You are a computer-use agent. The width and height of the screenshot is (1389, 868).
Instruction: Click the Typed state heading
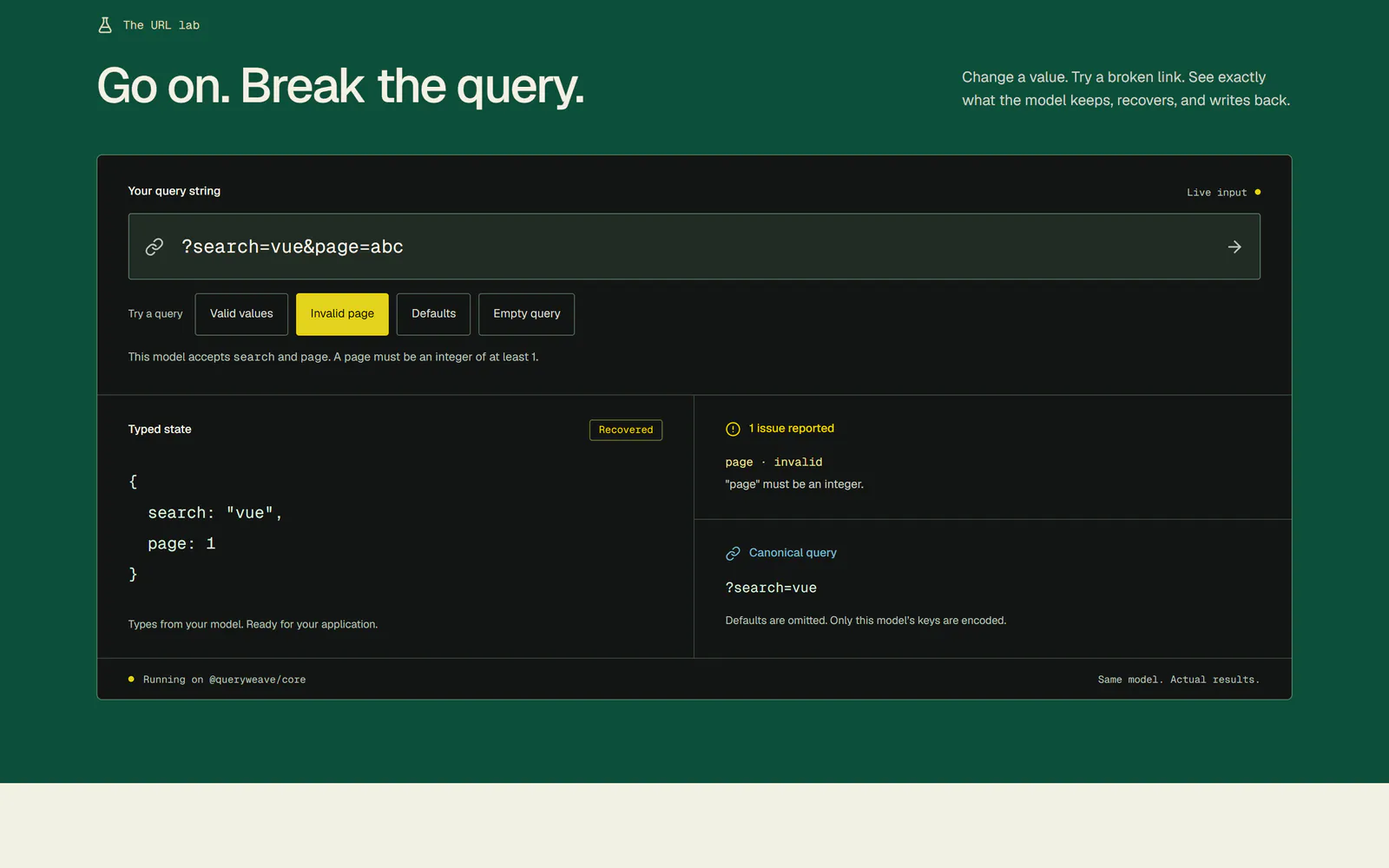click(x=160, y=430)
